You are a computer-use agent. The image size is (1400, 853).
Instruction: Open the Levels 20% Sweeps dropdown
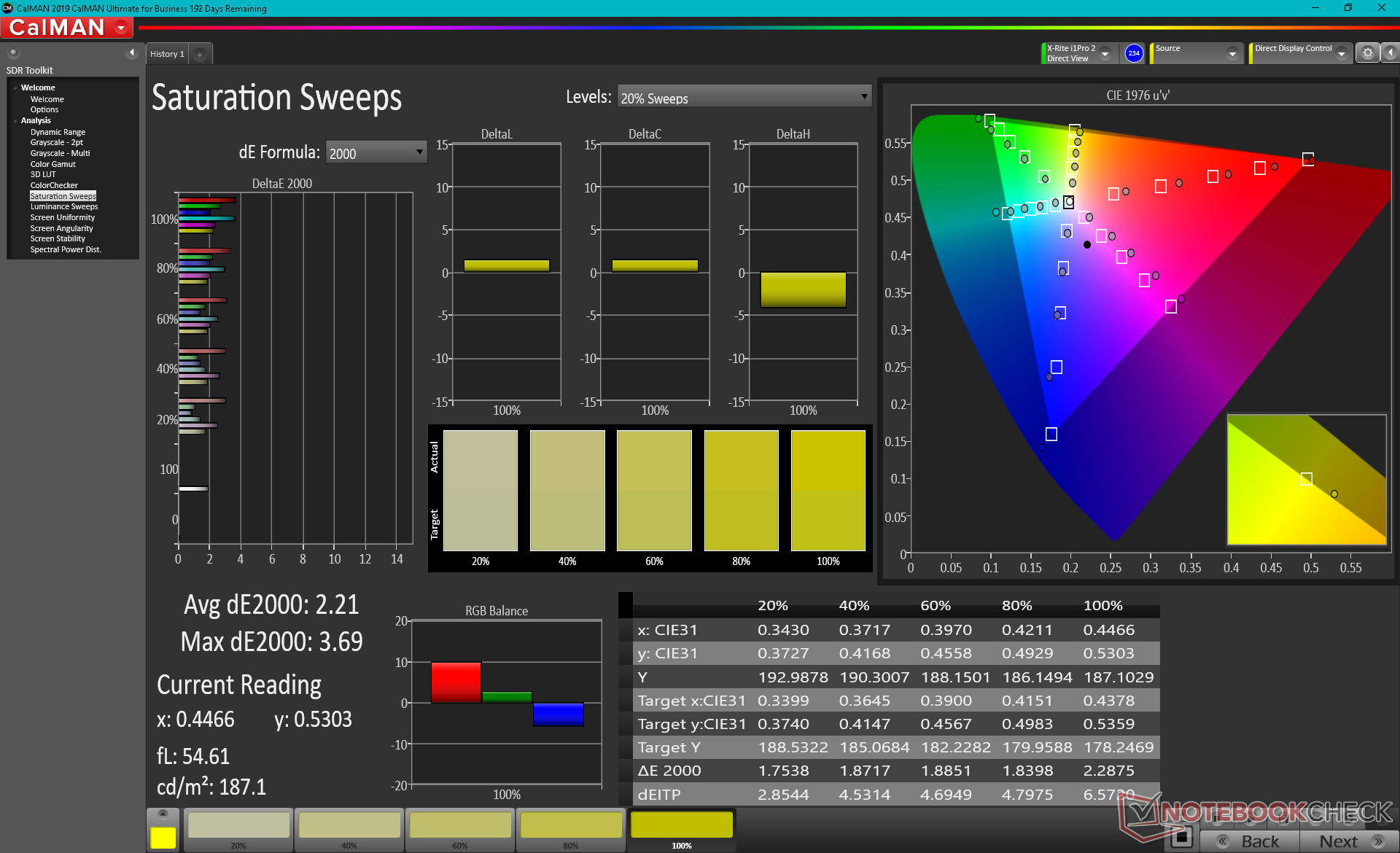pos(744,97)
